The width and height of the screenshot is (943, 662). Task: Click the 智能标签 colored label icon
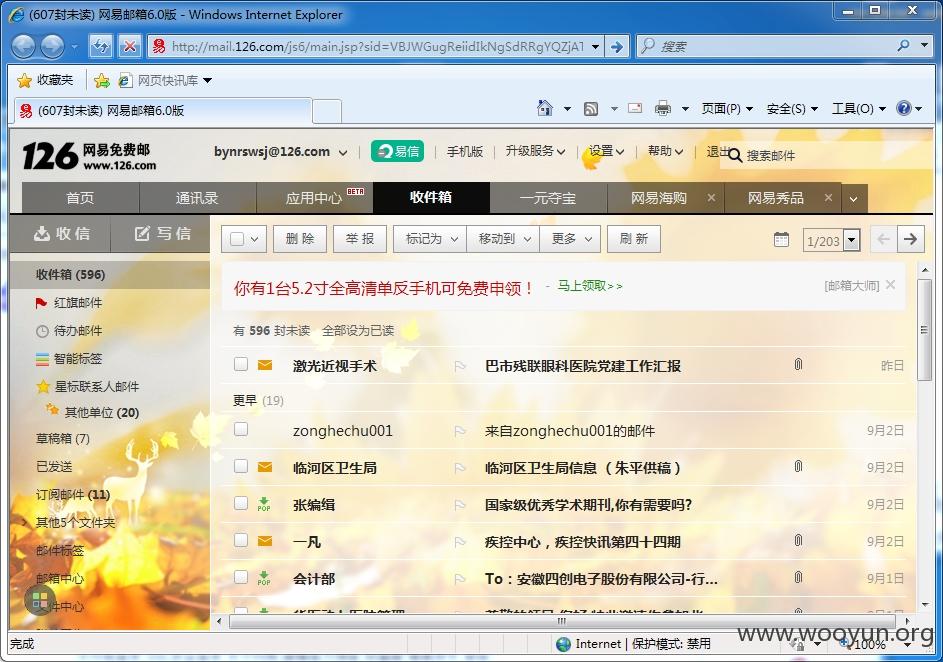coord(42,359)
